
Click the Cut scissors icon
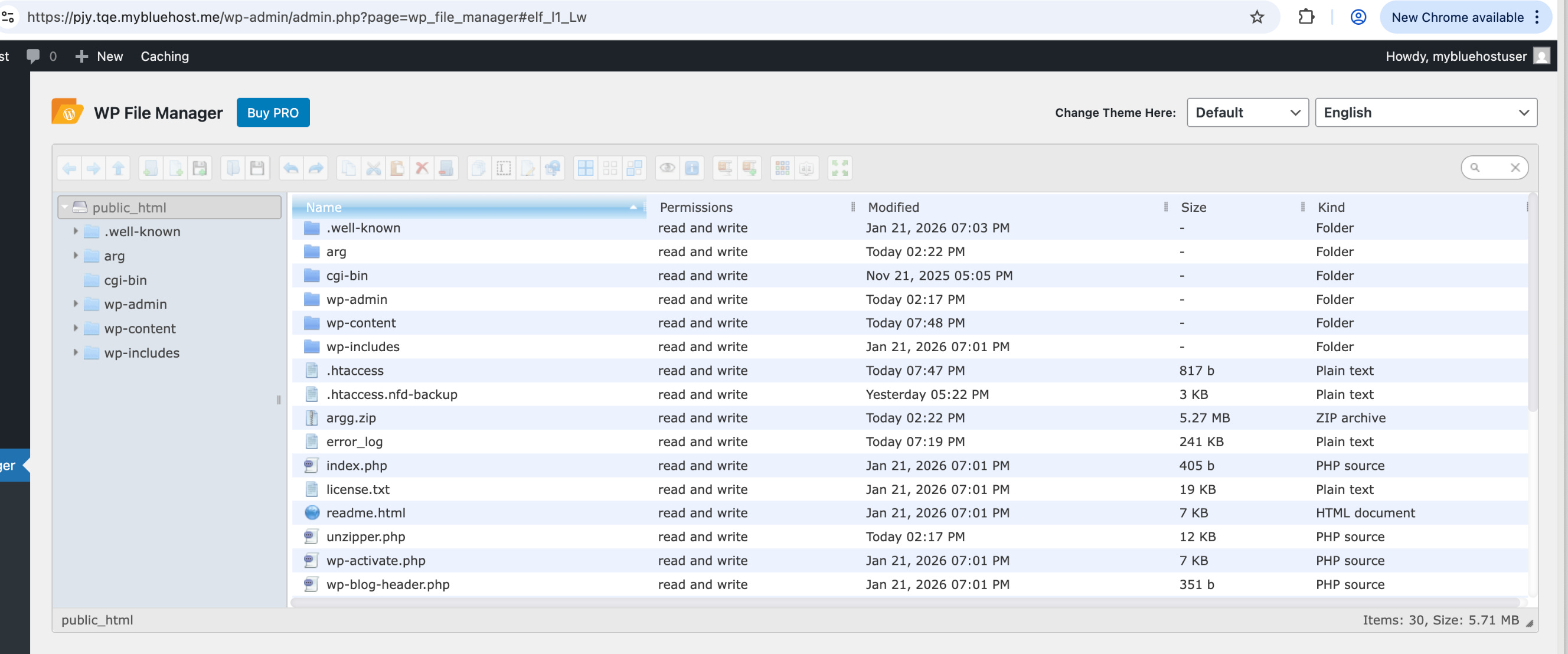pos(373,168)
